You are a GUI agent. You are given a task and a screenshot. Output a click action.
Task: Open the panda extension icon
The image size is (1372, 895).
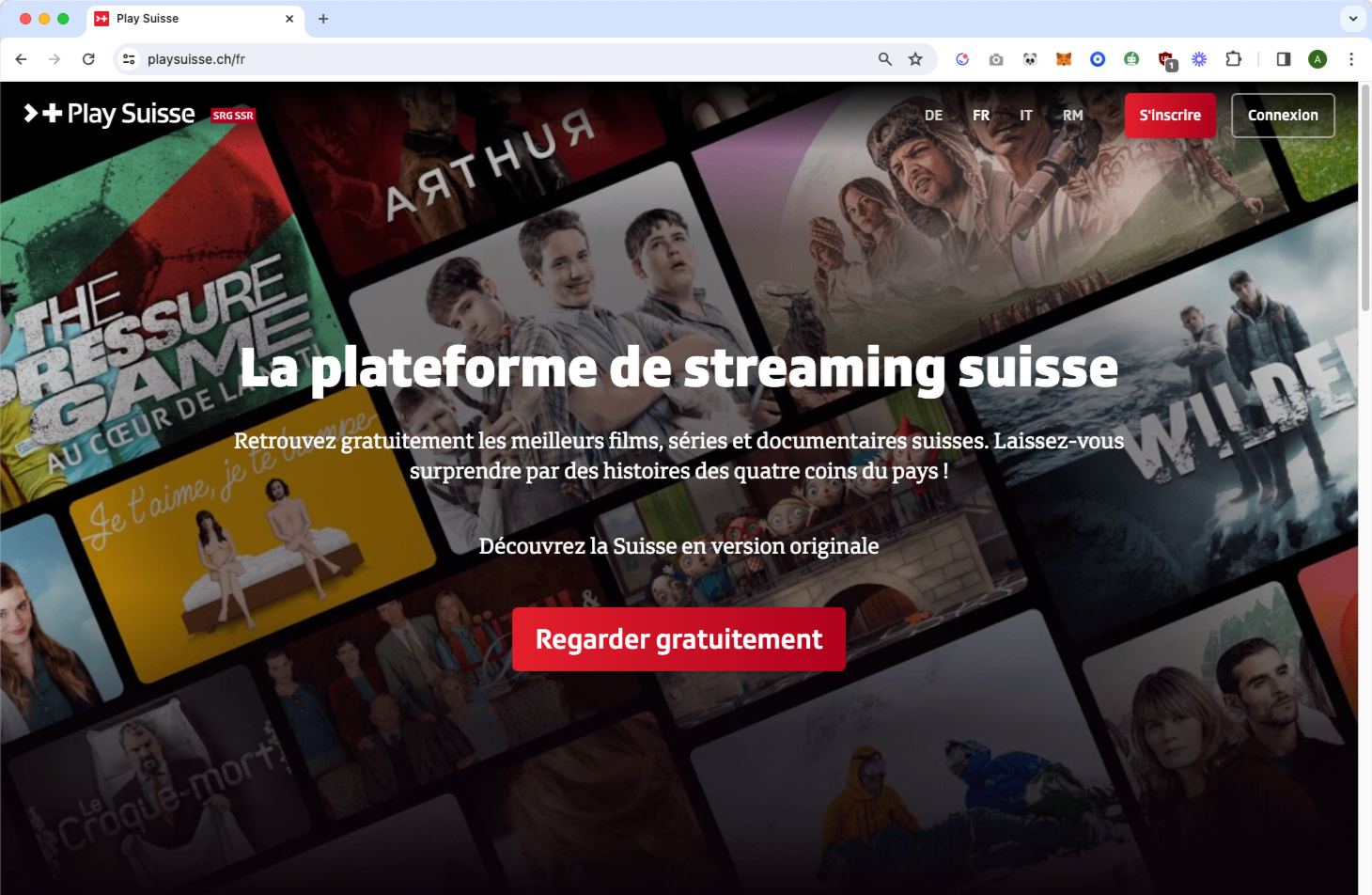click(x=1030, y=59)
